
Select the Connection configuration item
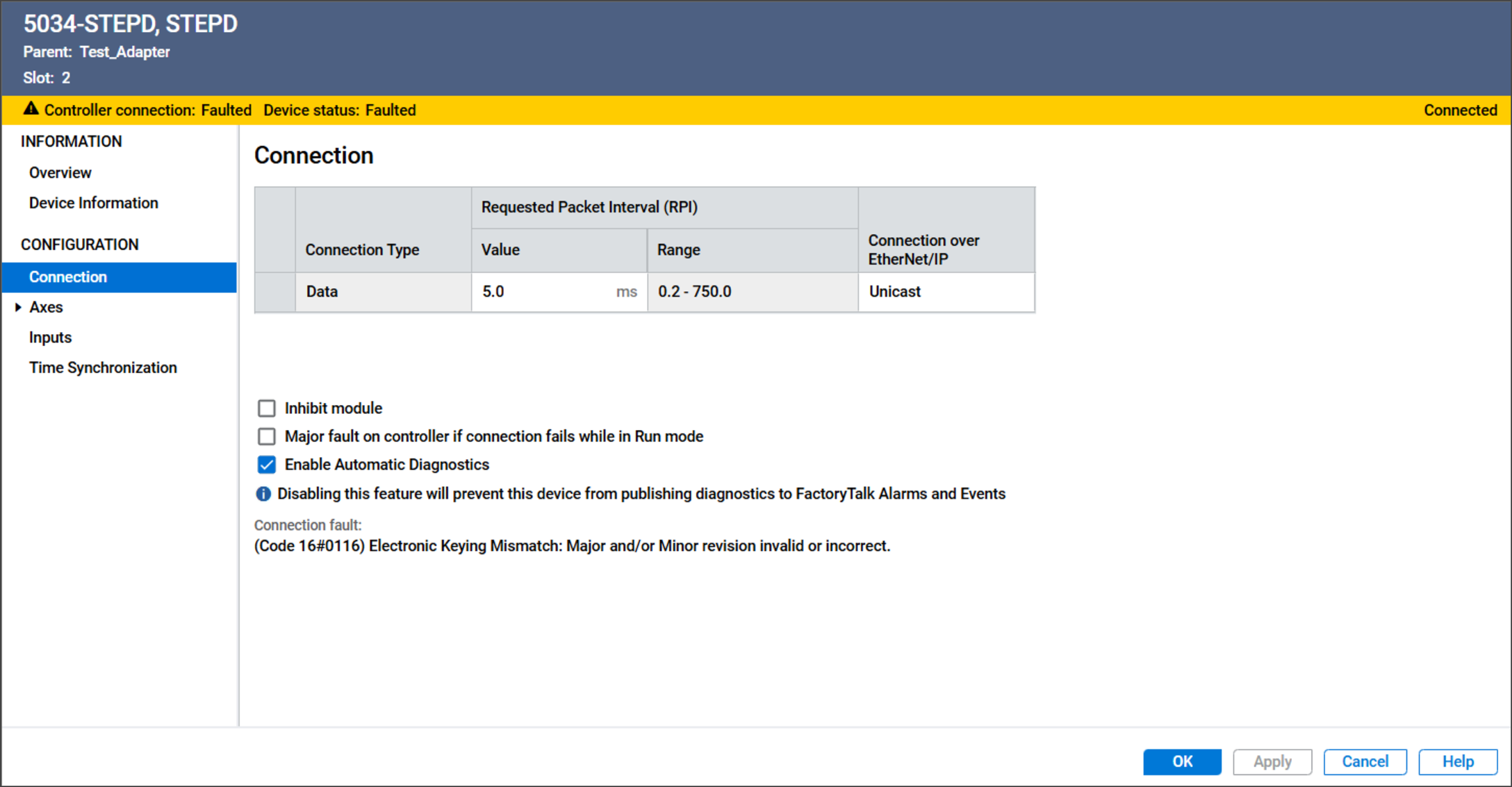tap(120, 277)
